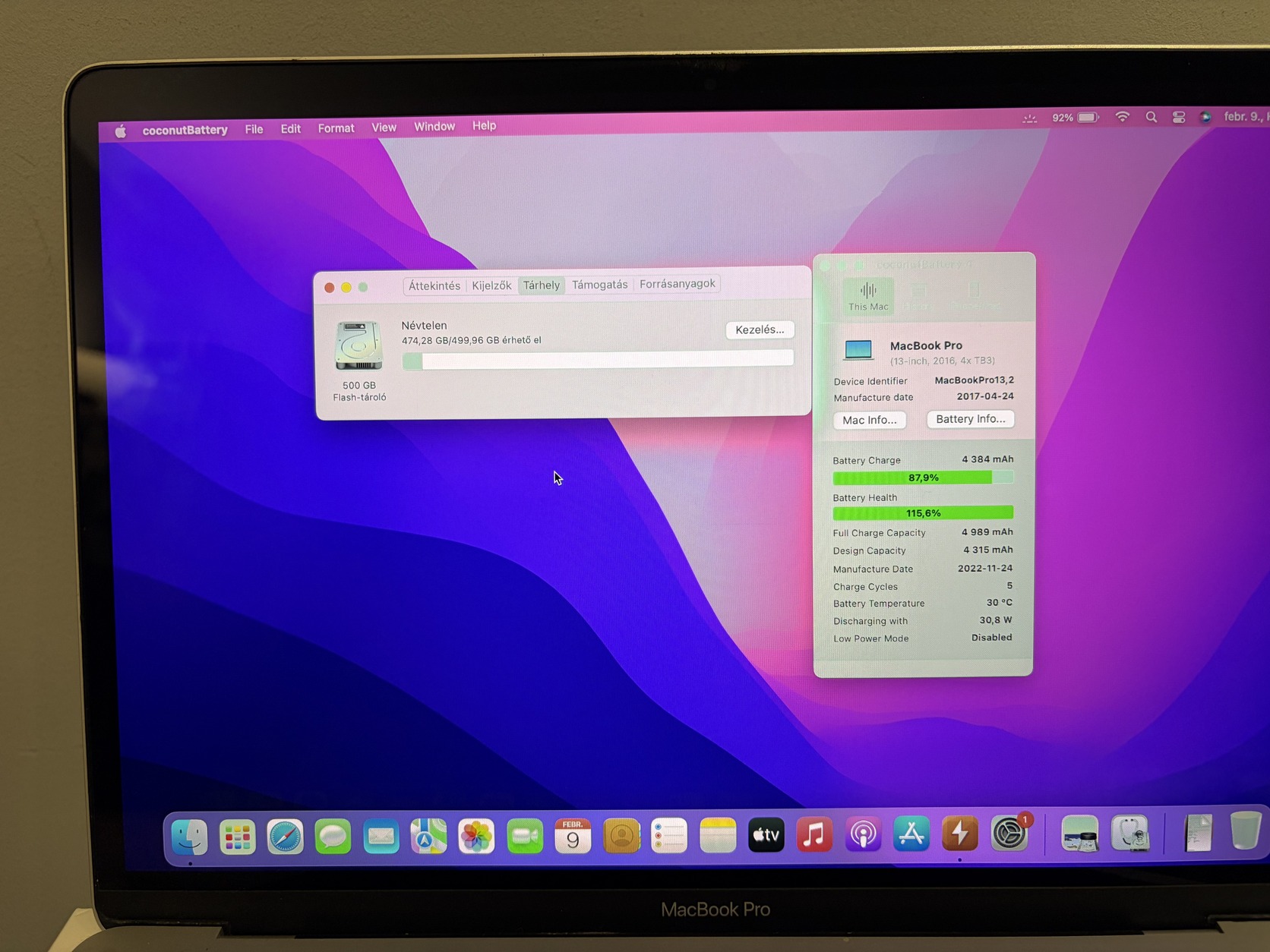Select This Mac tab in coconutBattery

[x=868, y=296]
